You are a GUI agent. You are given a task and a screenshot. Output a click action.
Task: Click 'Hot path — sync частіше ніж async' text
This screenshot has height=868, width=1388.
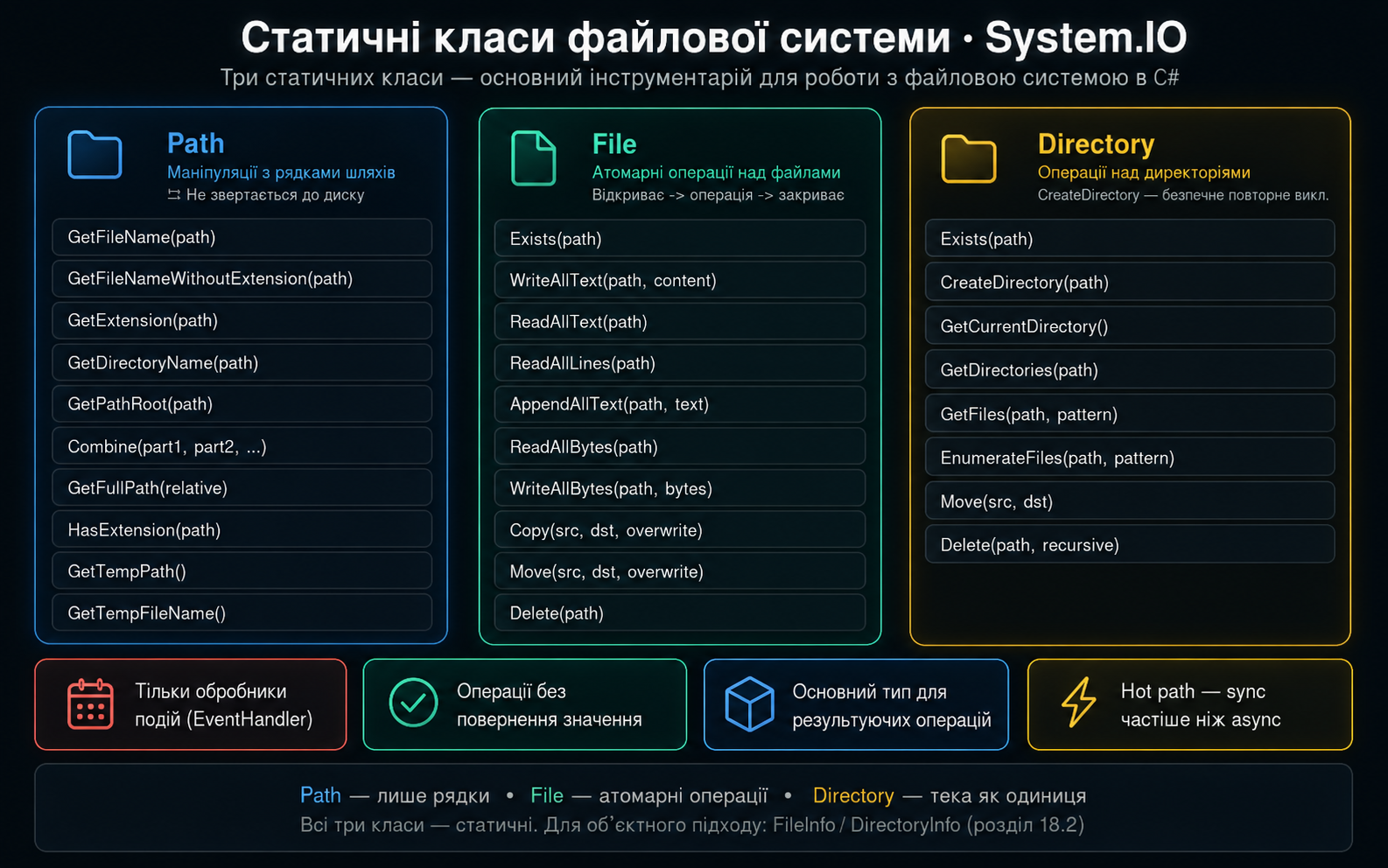[1201, 704]
